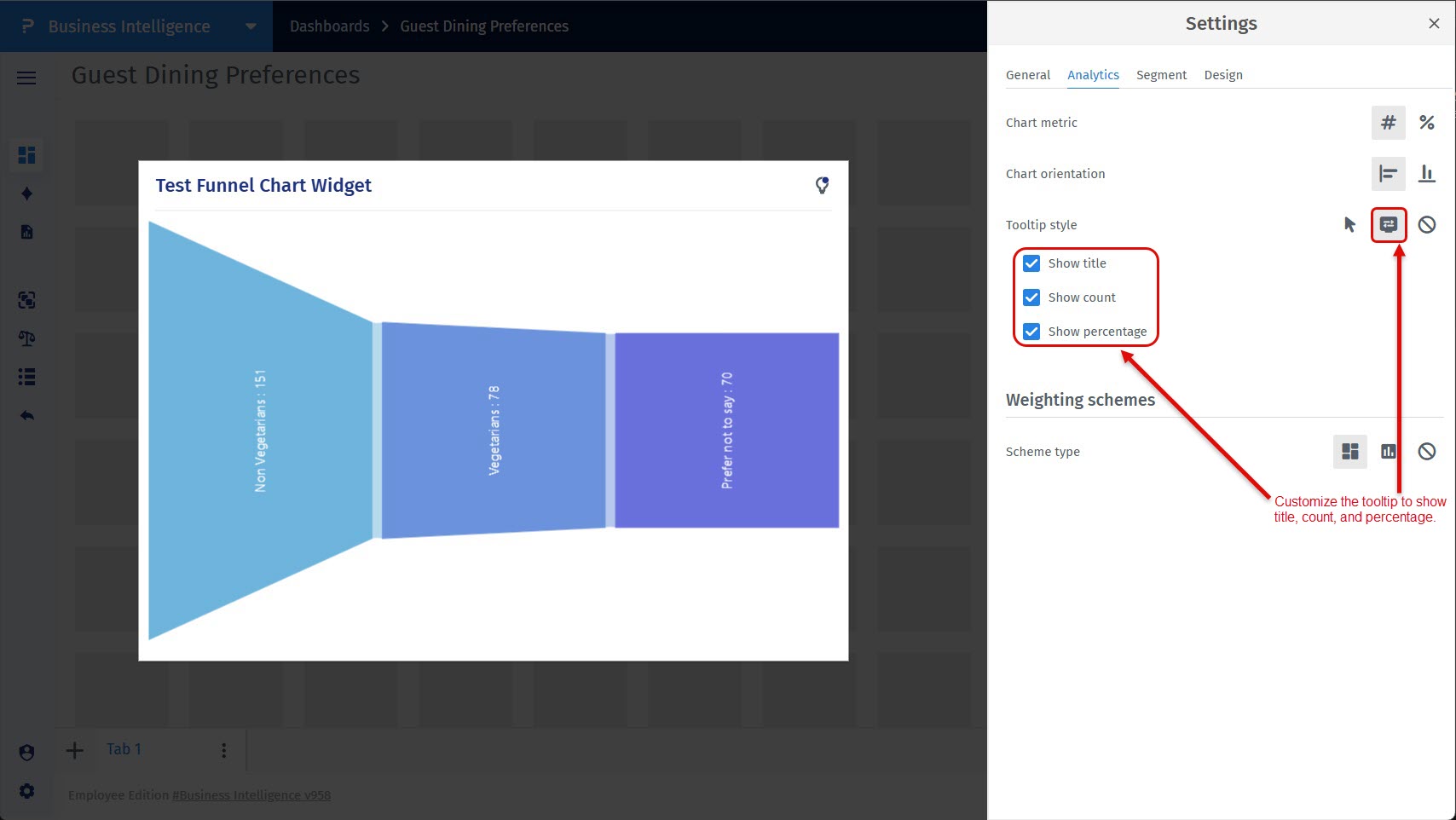The width and height of the screenshot is (1456, 820).
Task: Turn off weighting scheme with none icon
Action: pyautogui.click(x=1426, y=452)
